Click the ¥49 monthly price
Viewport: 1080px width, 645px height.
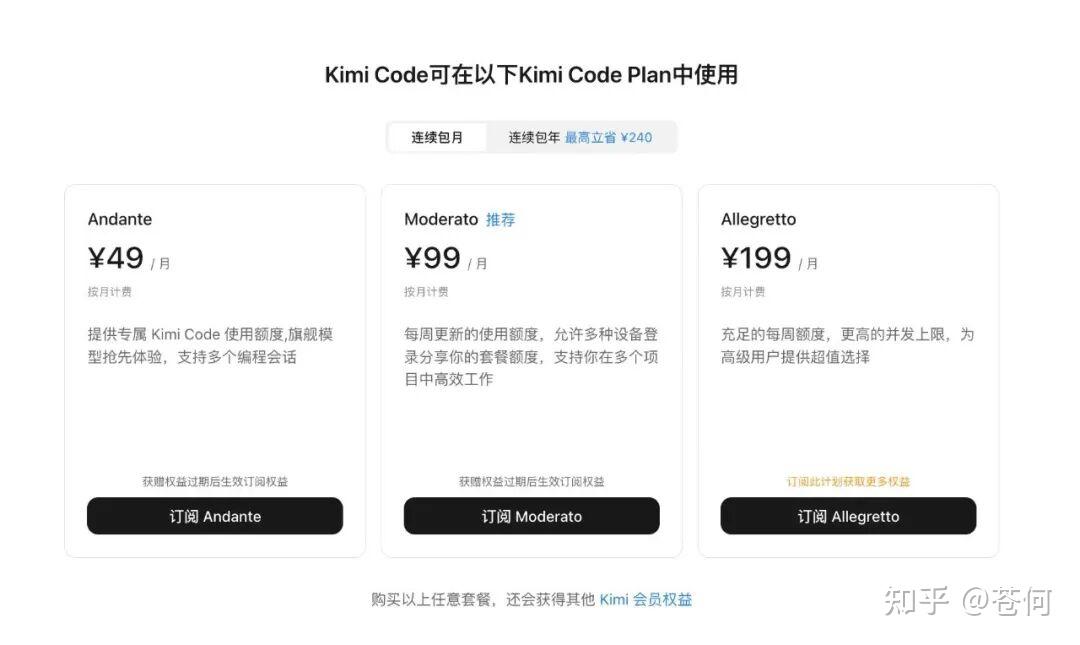pyautogui.click(x=116, y=258)
